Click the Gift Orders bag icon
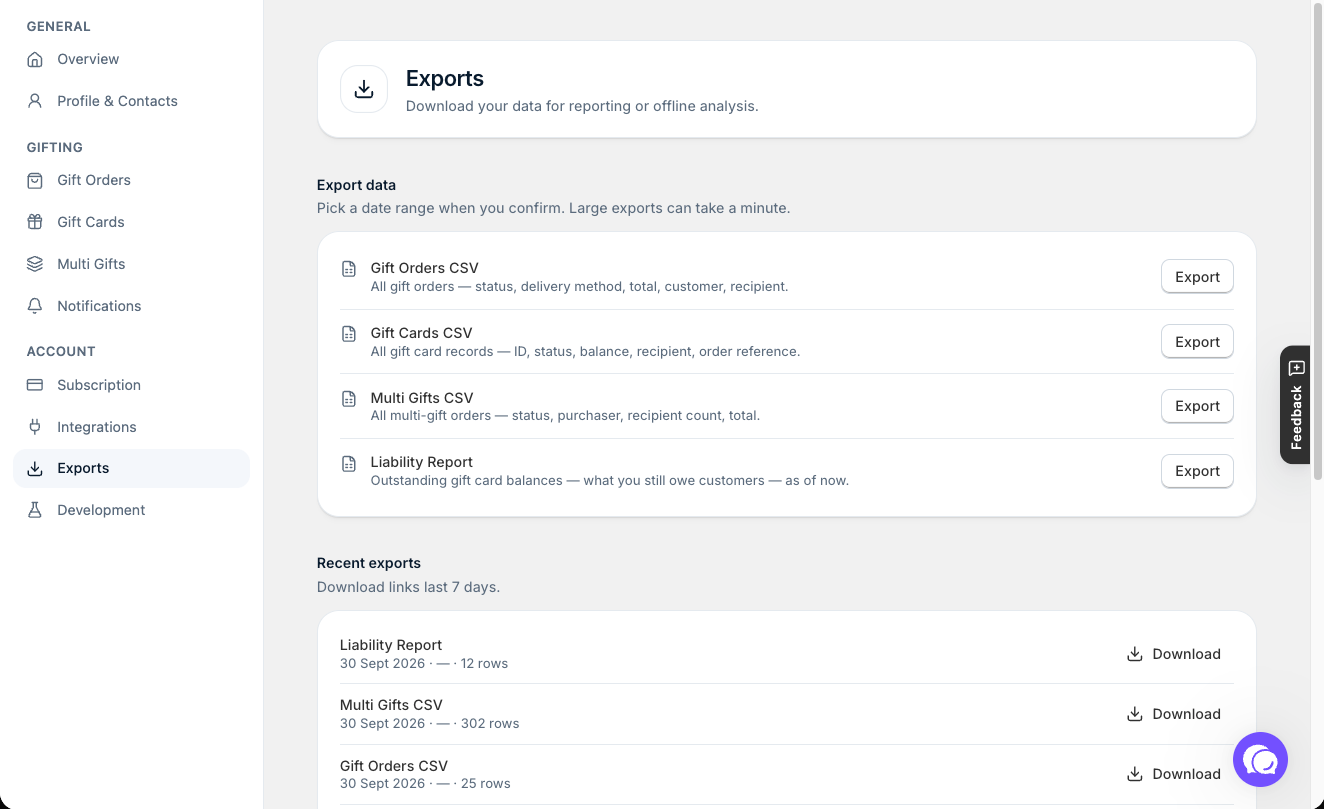The width and height of the screenshot is (1324, 809). (x=35, y=180)
